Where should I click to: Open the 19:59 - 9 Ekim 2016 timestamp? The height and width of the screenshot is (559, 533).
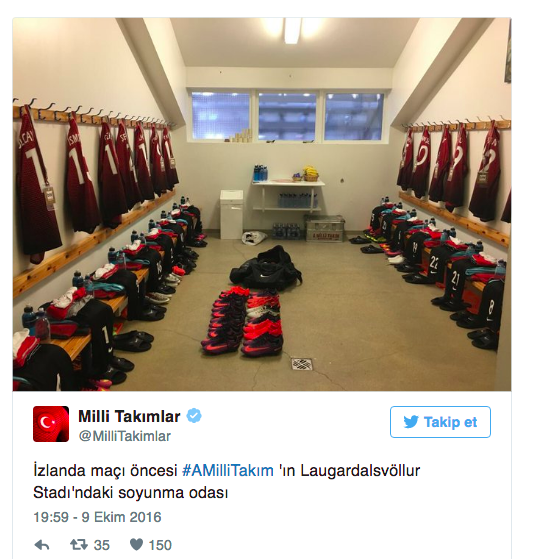[97, 517]
